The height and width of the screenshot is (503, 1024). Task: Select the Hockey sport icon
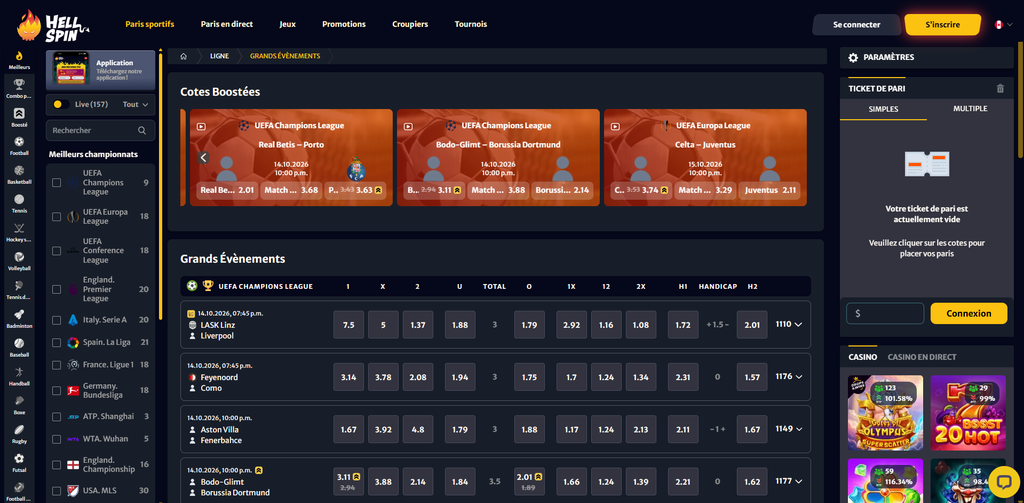(x=19, y=227)
